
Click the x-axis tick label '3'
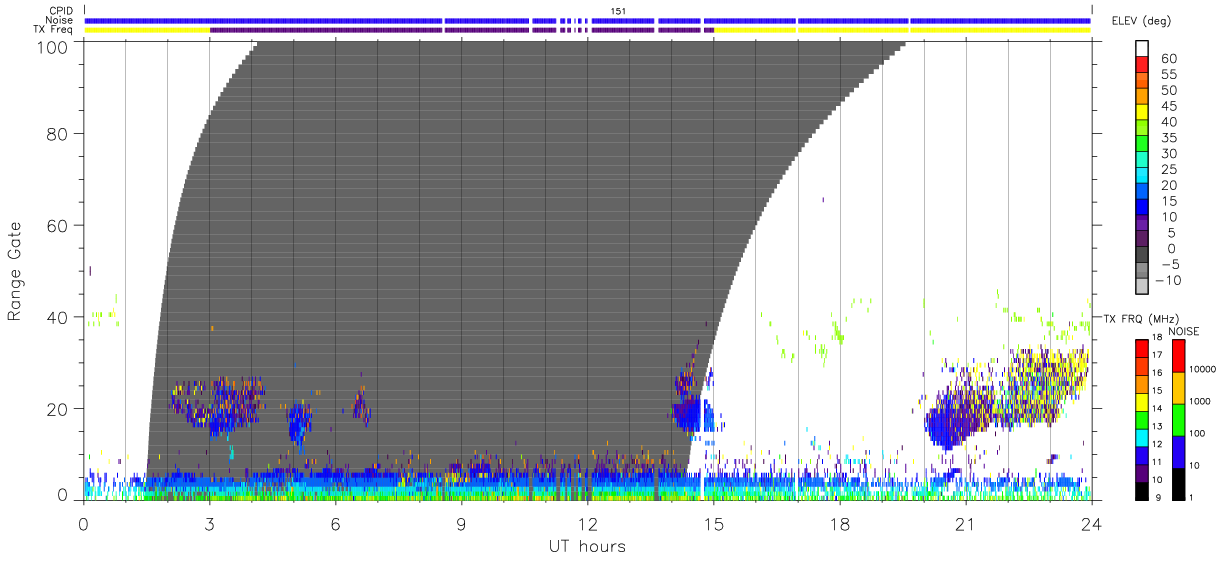point(210,523)
